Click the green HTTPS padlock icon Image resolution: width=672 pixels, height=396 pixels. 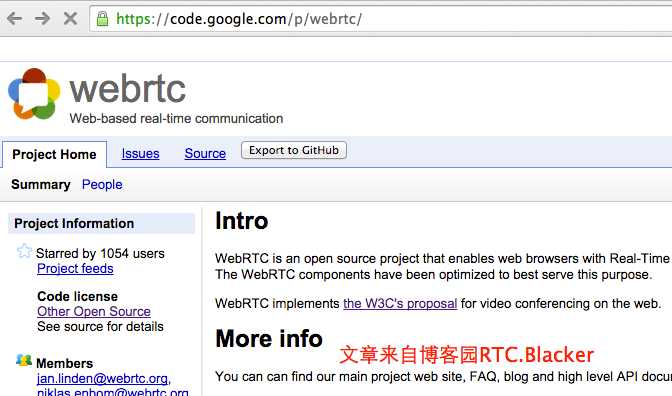point(102,19)
